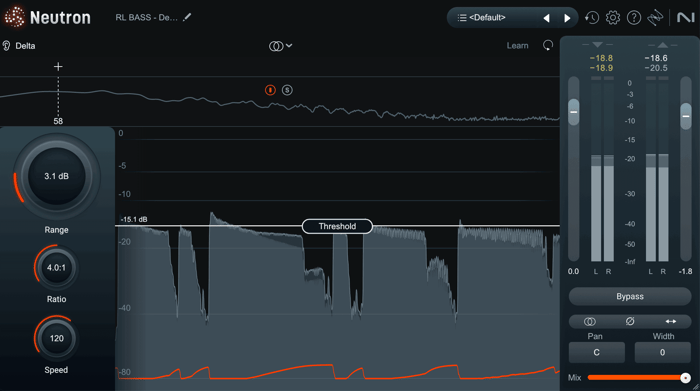Edit the RL BASS track name pencil
Viewport: 700px width, 391px height.
[187, 17]
